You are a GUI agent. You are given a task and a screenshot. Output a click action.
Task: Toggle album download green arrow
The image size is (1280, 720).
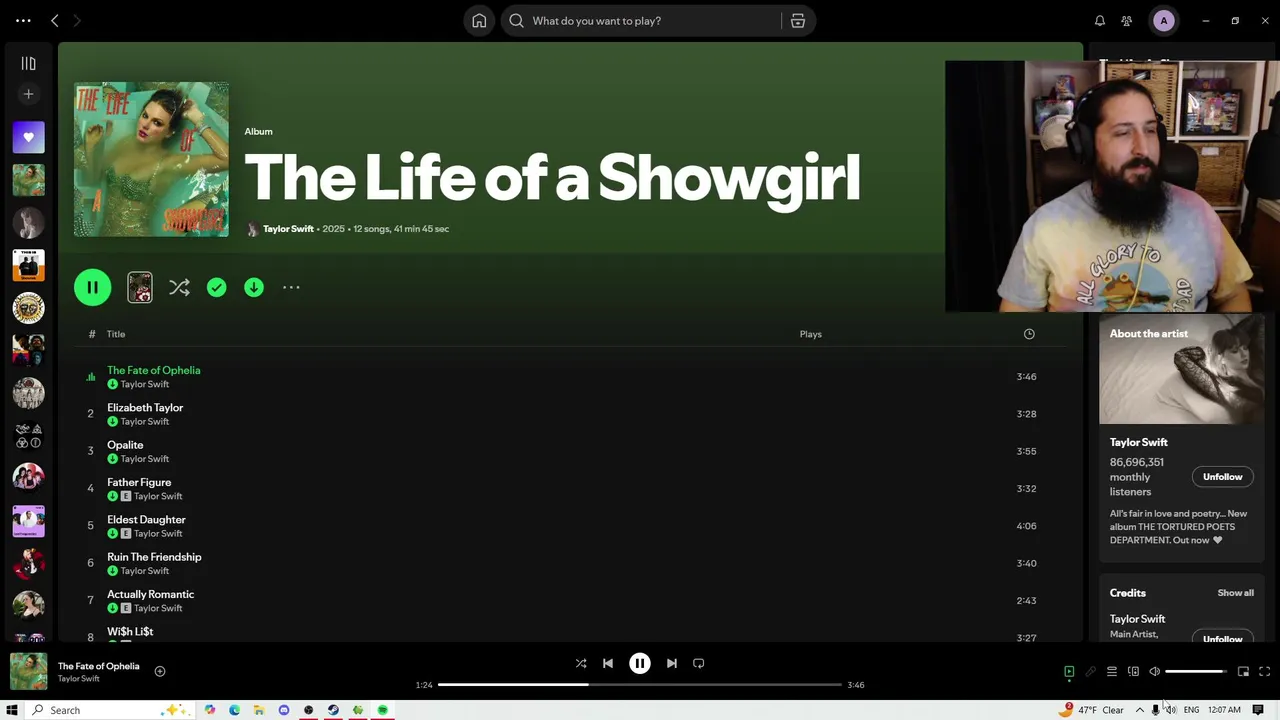pyautogui.click(x=254, y=288)
